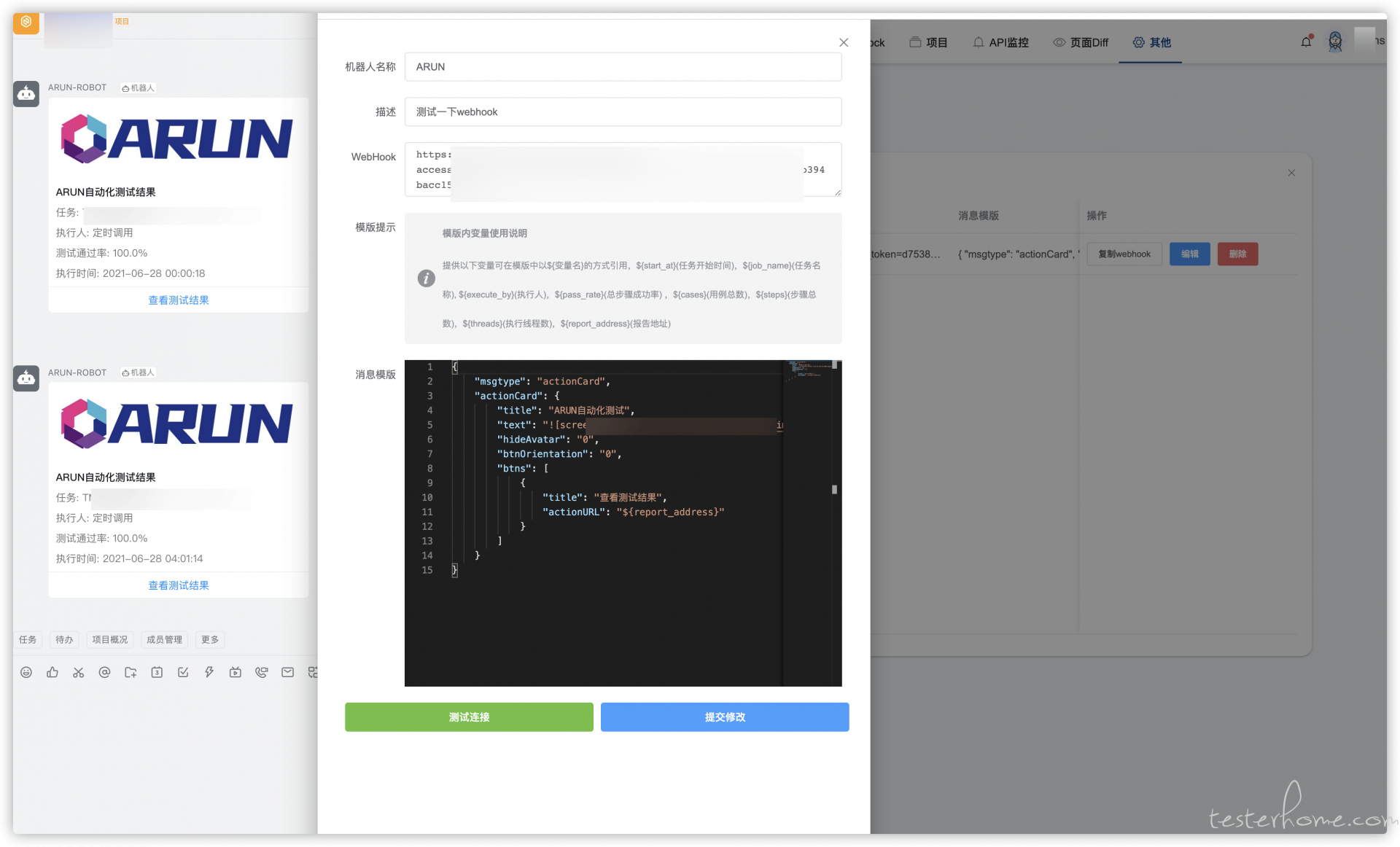Focus the 描述 input field
Viewport: 1400px width, 847px height.
(x=623, y=112)
